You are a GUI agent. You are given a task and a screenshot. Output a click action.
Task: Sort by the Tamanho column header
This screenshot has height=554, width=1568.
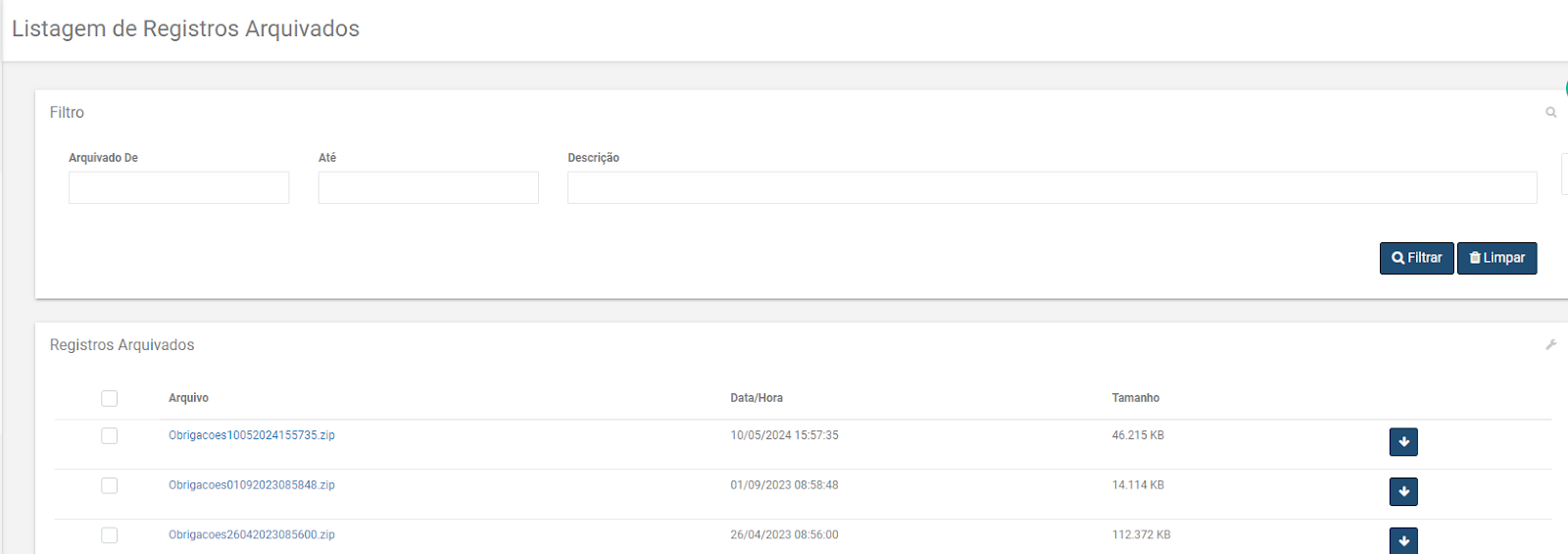tap(1135, 398)
